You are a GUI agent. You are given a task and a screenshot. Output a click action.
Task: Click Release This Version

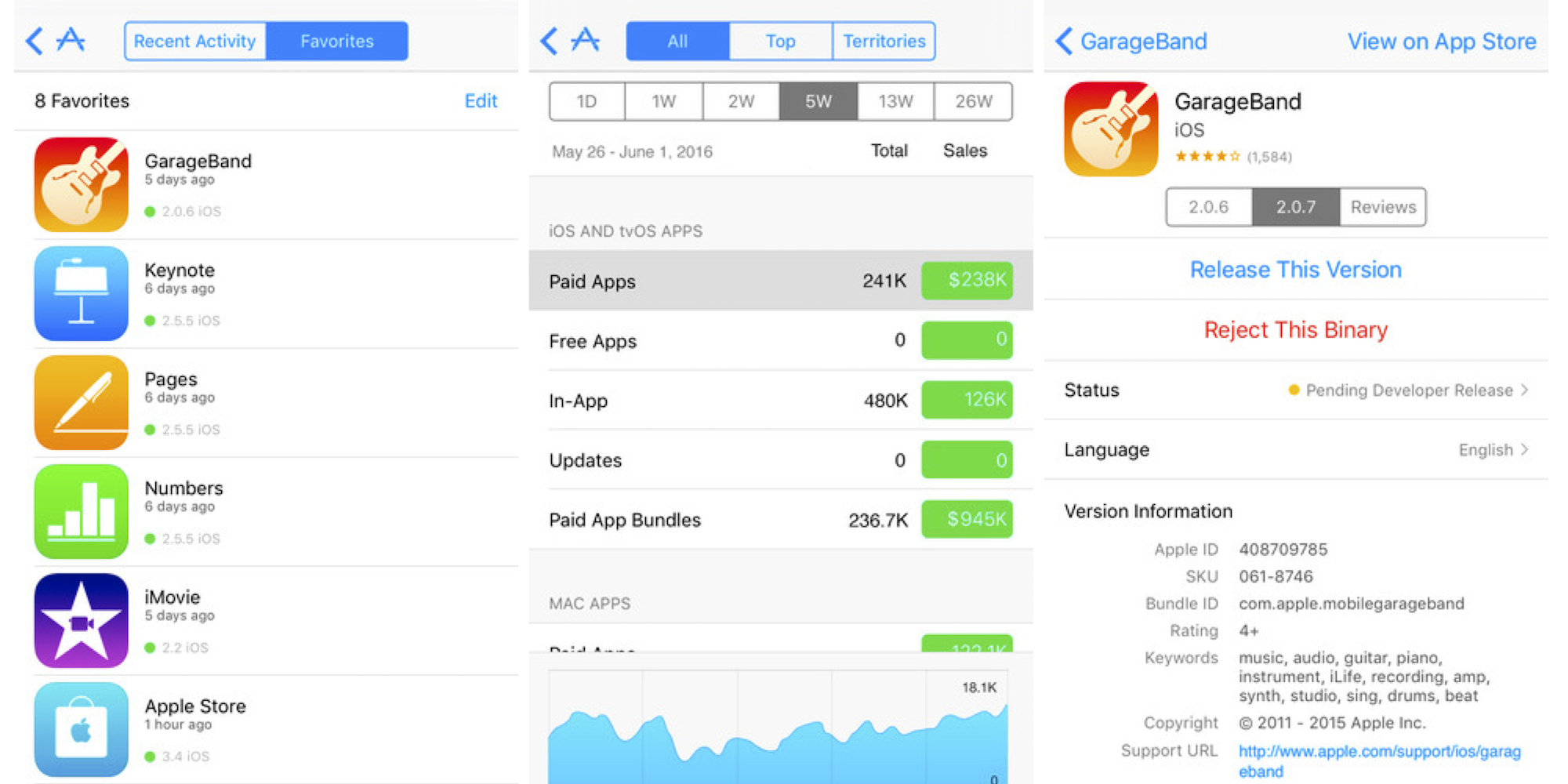(1295, 270)
